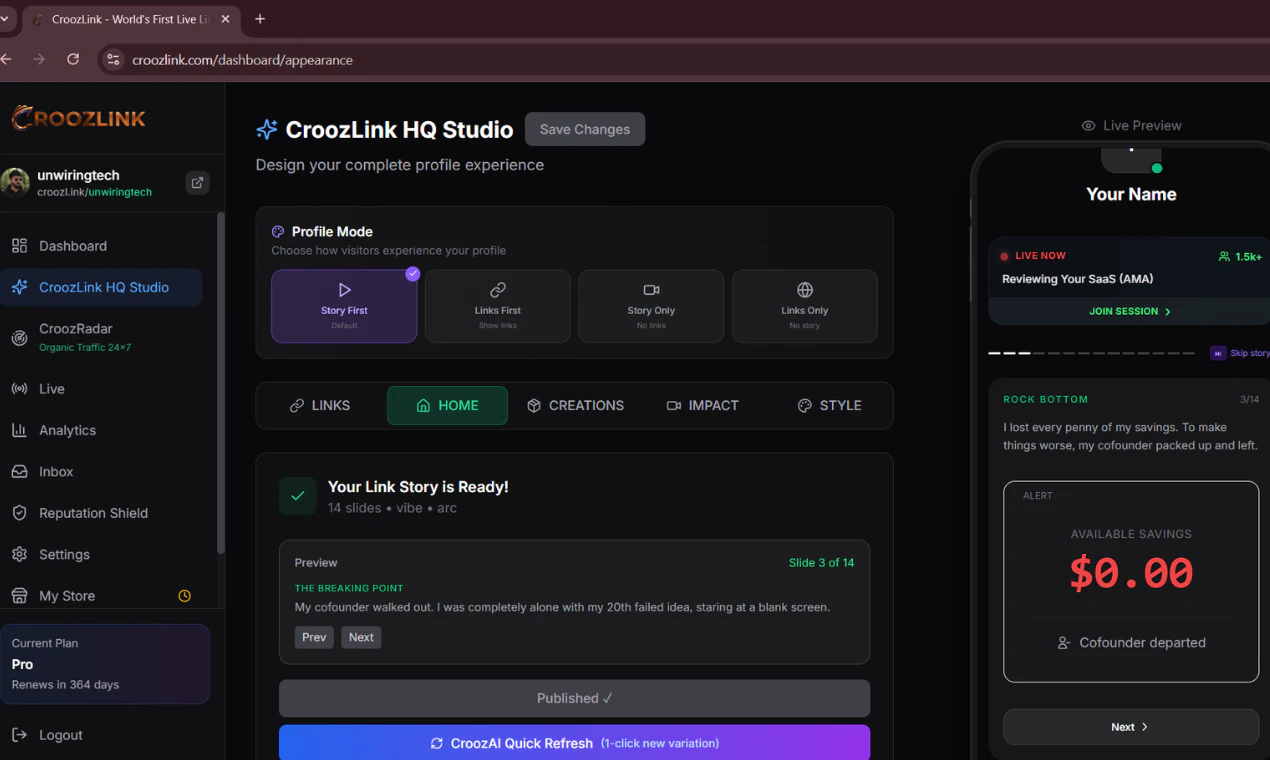
Task: Select the Links First profile mode
Action: point(497,306)
